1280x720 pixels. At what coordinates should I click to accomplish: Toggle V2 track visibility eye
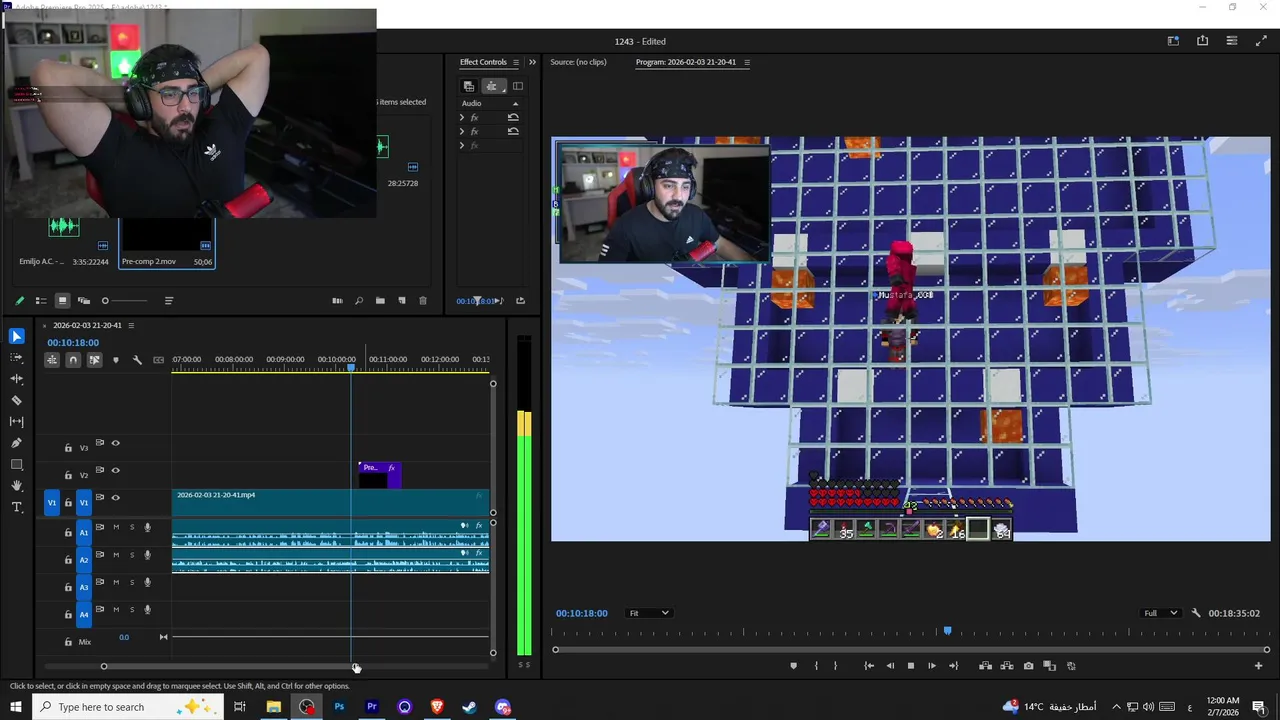click(115, 470)
